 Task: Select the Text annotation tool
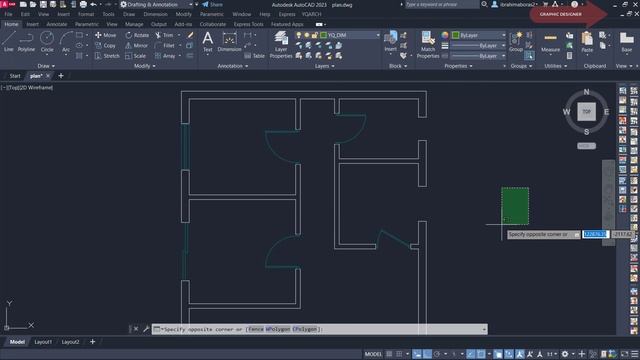[x=208, y=42]
